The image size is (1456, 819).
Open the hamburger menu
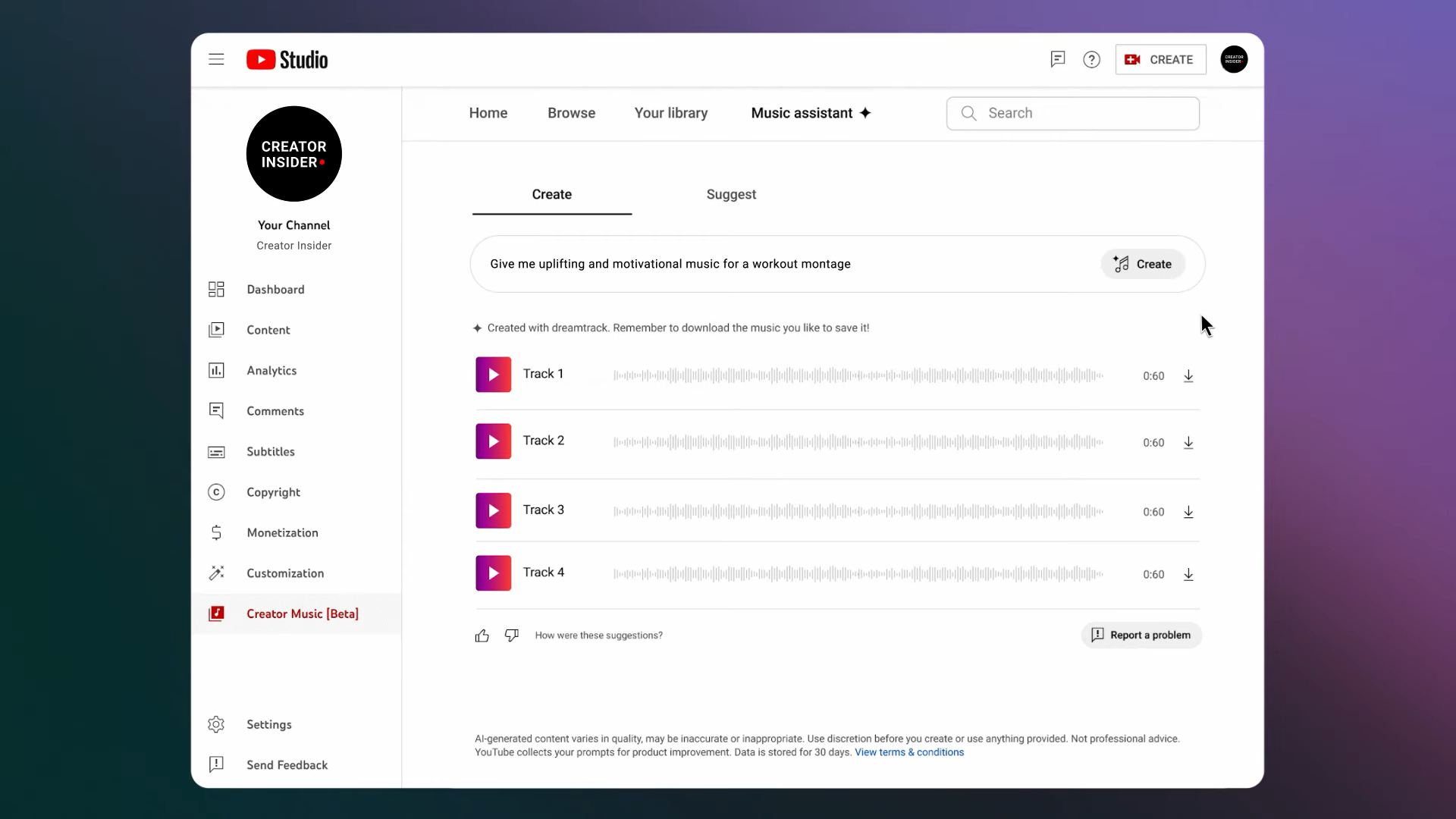click(216, 59)
